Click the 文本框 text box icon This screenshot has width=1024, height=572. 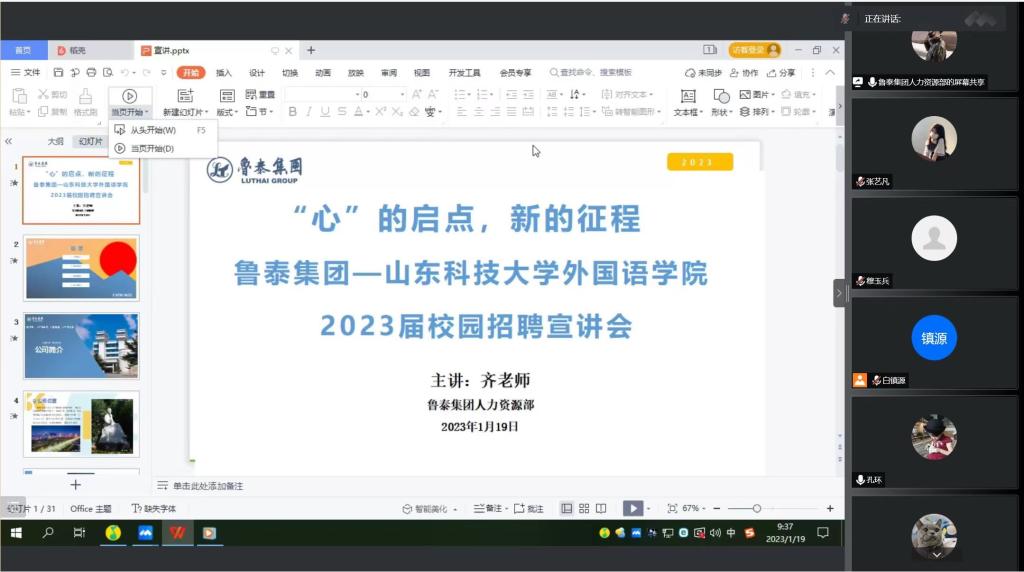click(687, 96)
